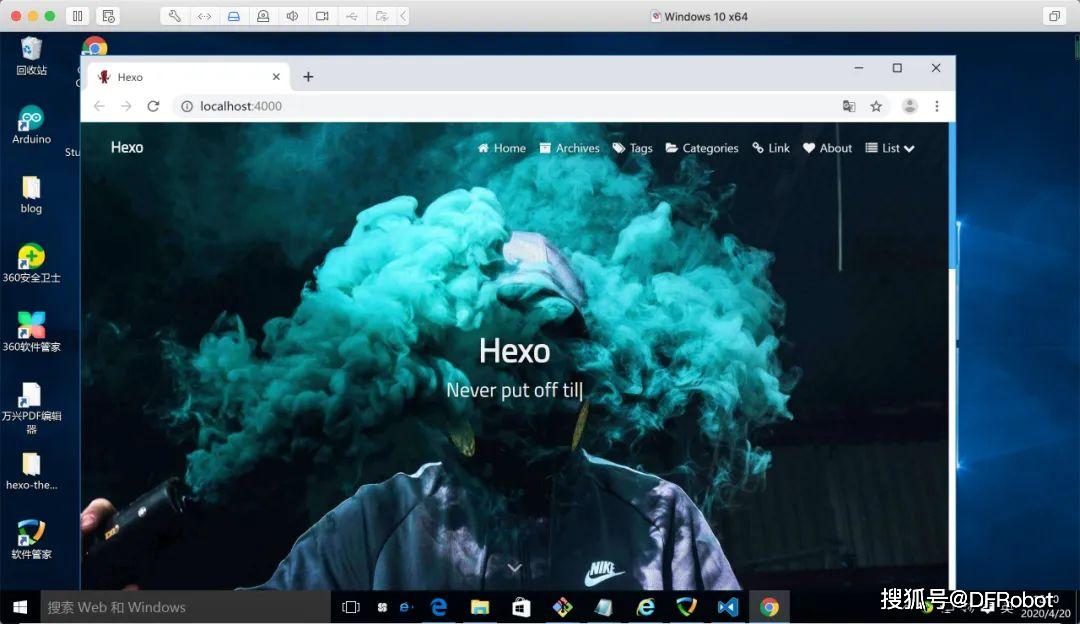Open Microsoft Store from taskbar

coord(521,607)
